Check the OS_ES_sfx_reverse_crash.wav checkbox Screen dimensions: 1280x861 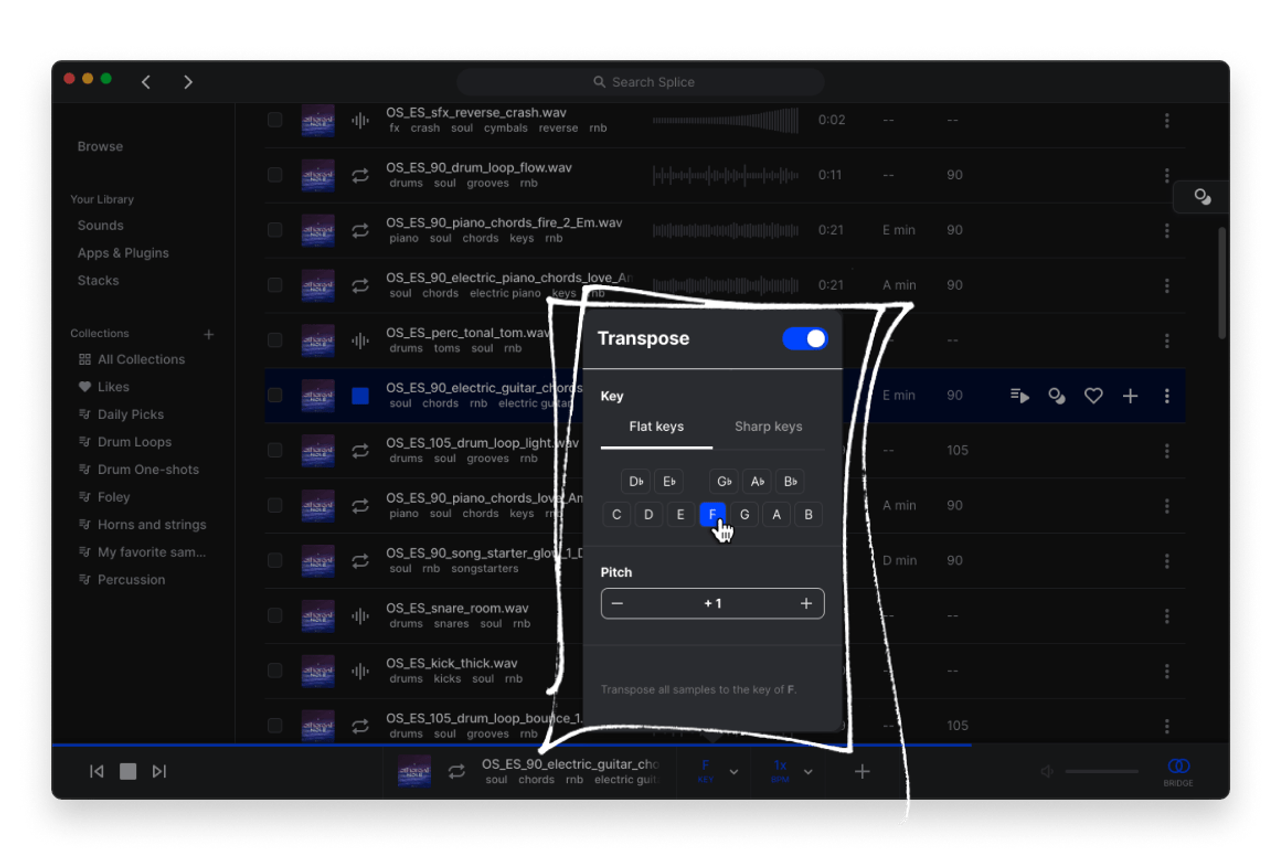coord(274,120)
